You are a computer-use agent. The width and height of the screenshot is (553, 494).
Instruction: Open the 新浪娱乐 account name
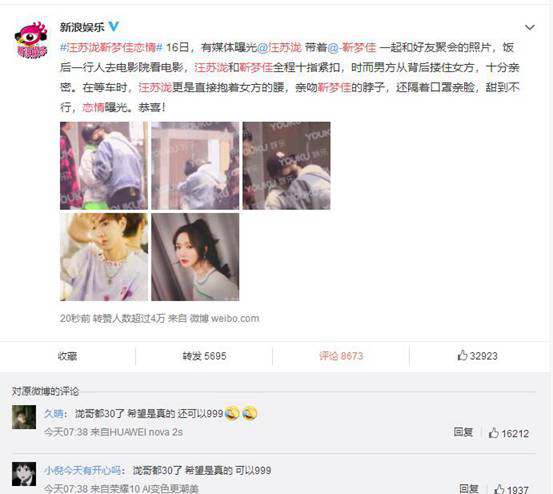pos(82,27)
